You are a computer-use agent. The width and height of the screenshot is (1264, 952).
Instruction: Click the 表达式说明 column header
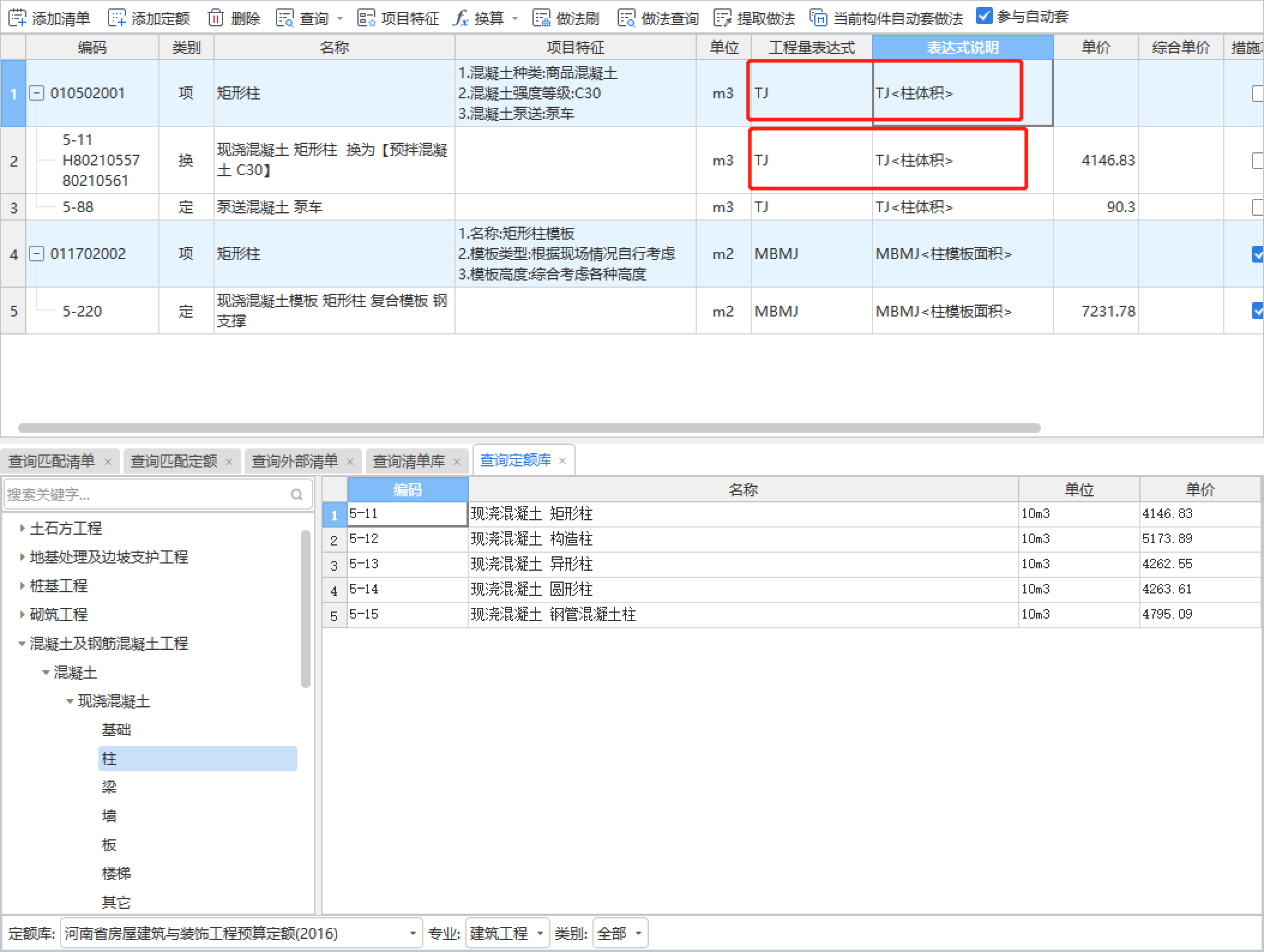coord(962,47)
